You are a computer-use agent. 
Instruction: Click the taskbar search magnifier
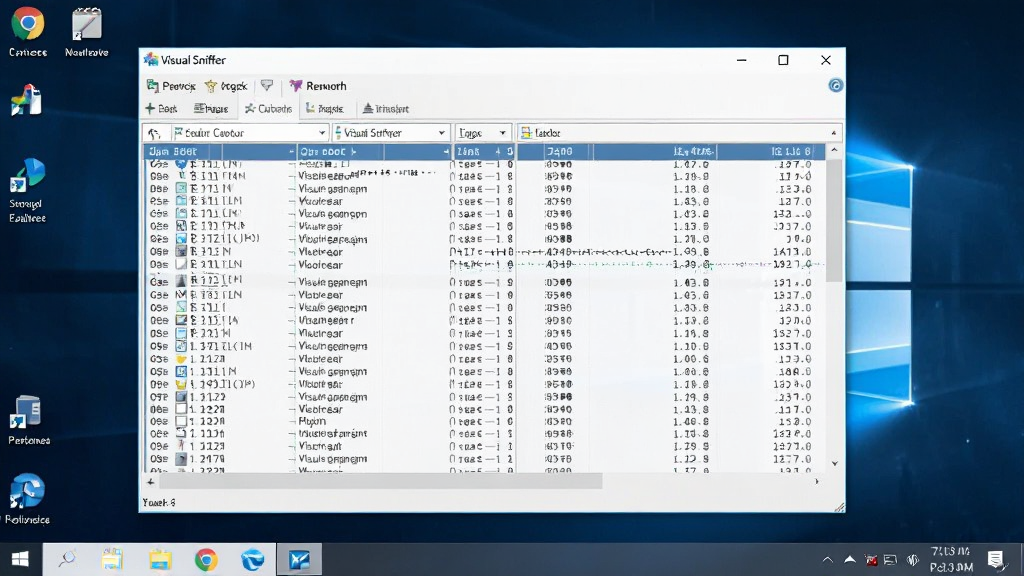[67, 560]
